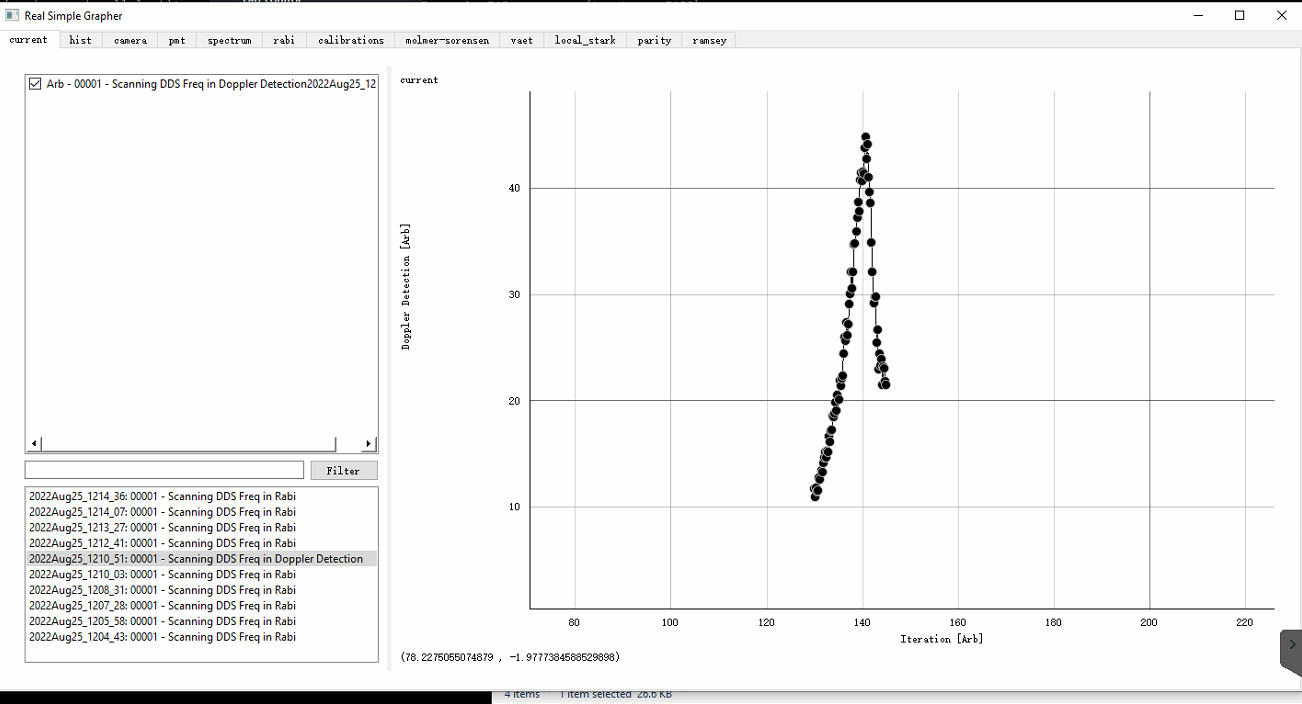Screen dimensions: 1302x704
Task: Switch to molmer-sorensen tab
Action: 447,40
